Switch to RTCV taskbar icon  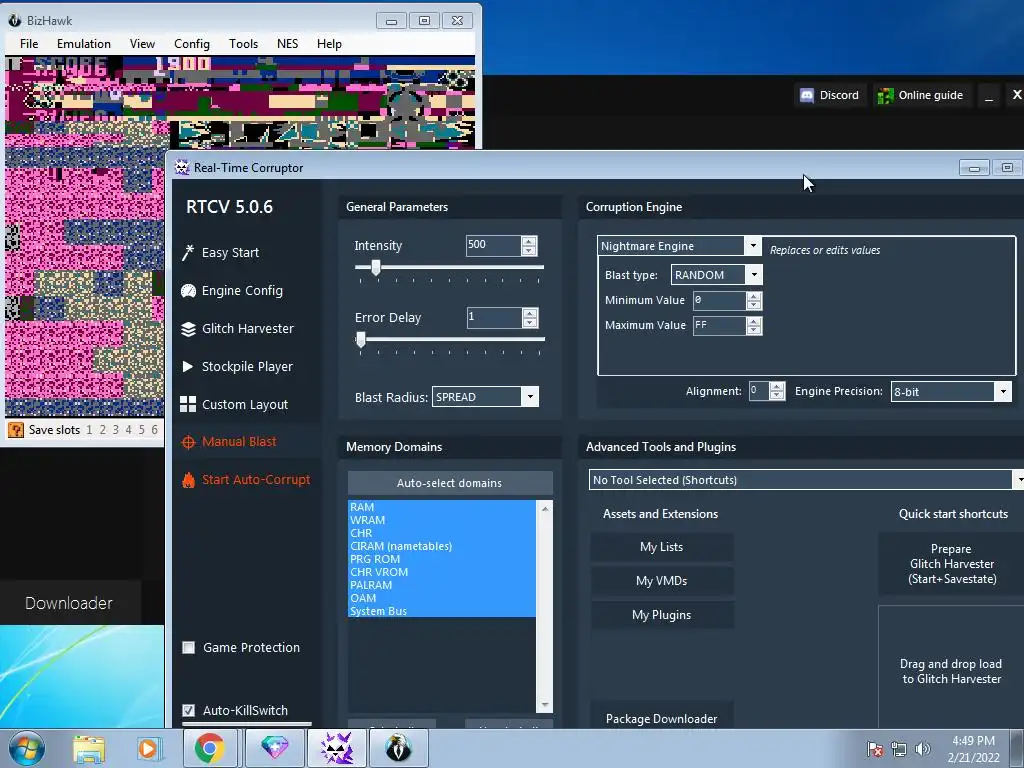click(x=337, y=748)
